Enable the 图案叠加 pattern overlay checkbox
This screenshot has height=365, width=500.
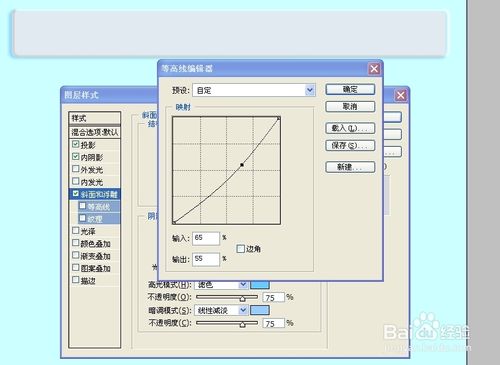[x=76, y=268]
